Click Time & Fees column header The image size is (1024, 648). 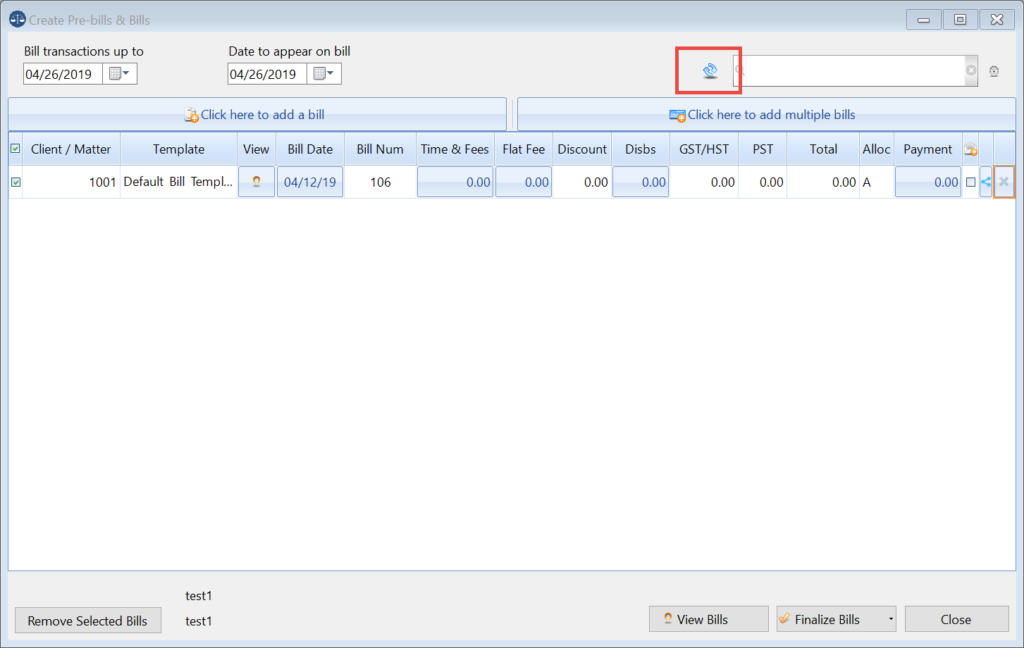[x=455, y=149]
